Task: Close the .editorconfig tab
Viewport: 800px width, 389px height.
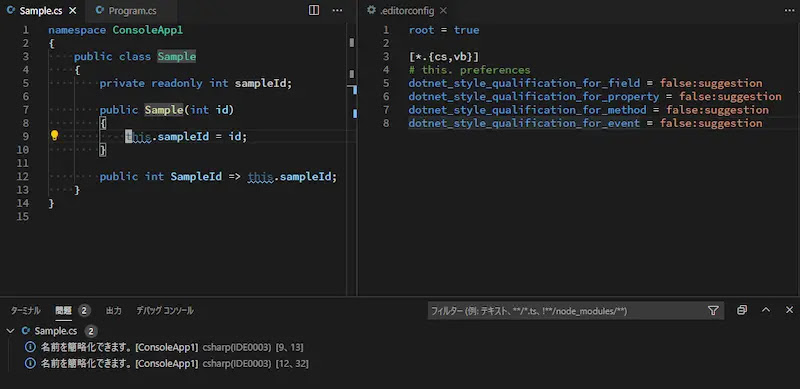Action: (x=443, y=11)
